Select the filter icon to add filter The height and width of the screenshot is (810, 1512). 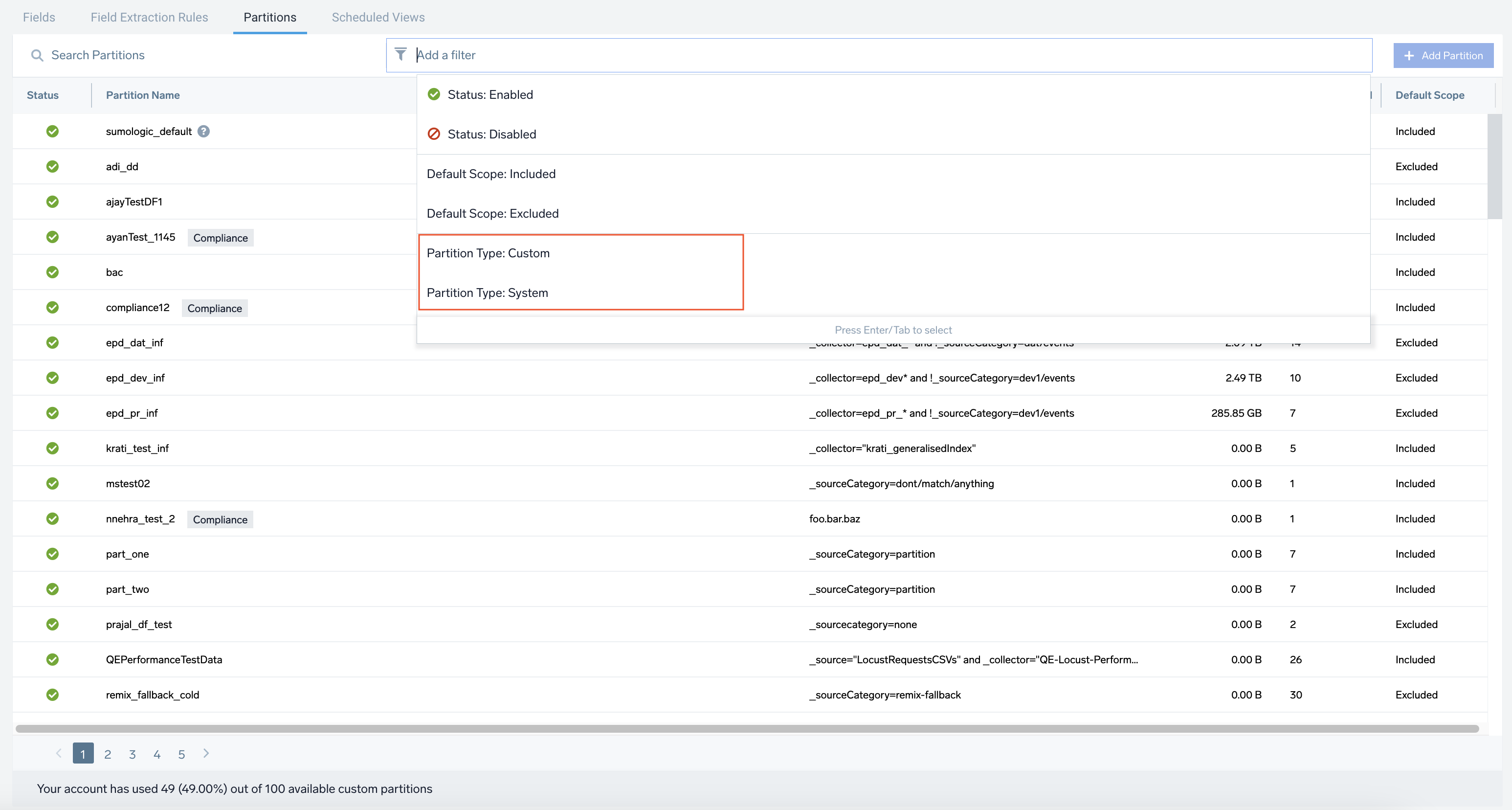coord(400,54)
